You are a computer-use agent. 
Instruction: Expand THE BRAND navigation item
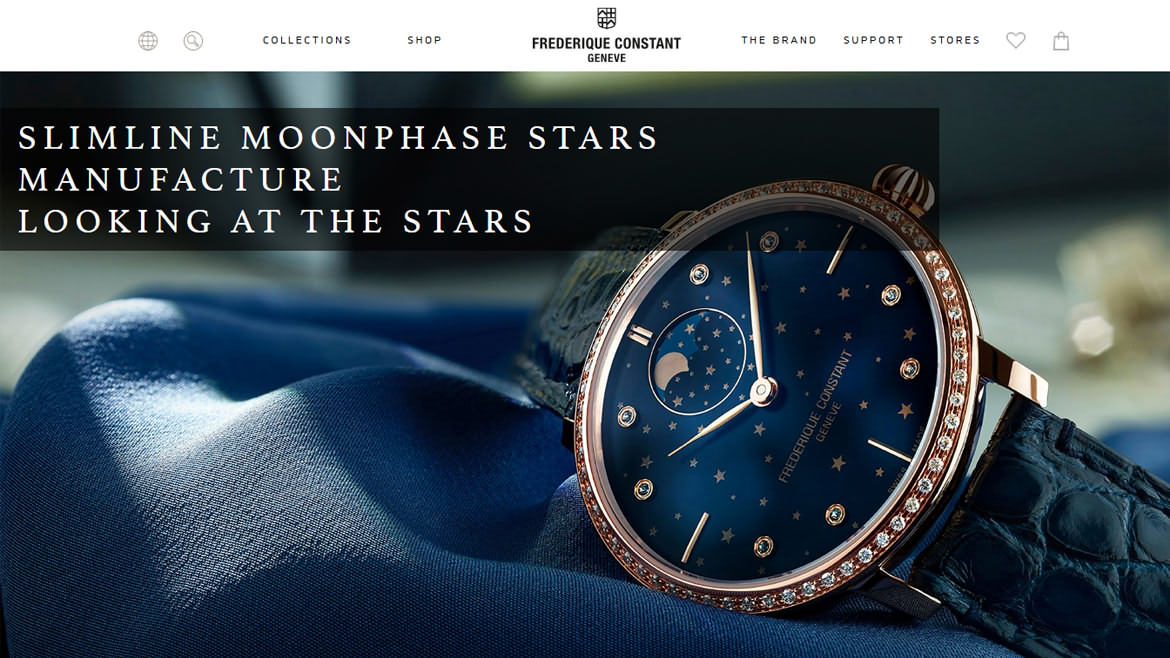pyautogui.click(x=779, y=40)
